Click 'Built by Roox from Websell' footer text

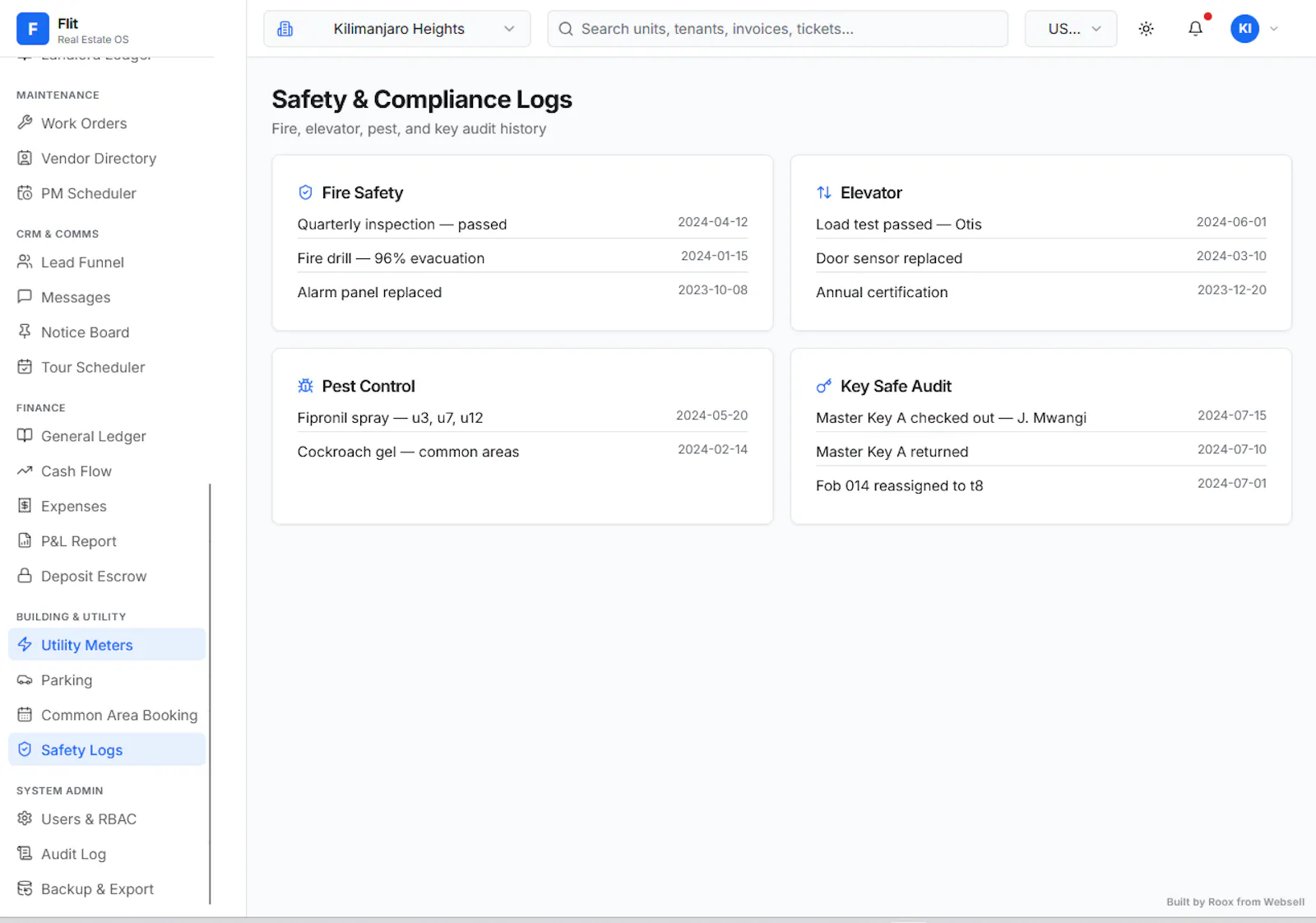click(x=1235, y=902)
